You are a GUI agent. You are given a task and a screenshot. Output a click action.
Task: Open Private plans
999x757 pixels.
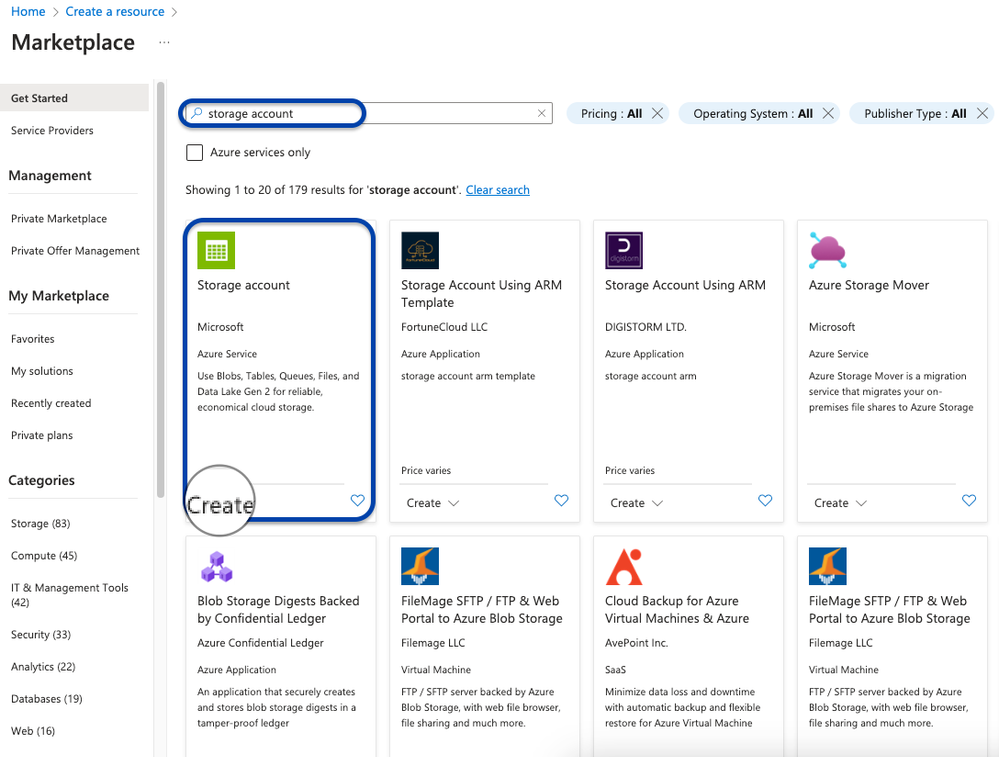point(42,435)
